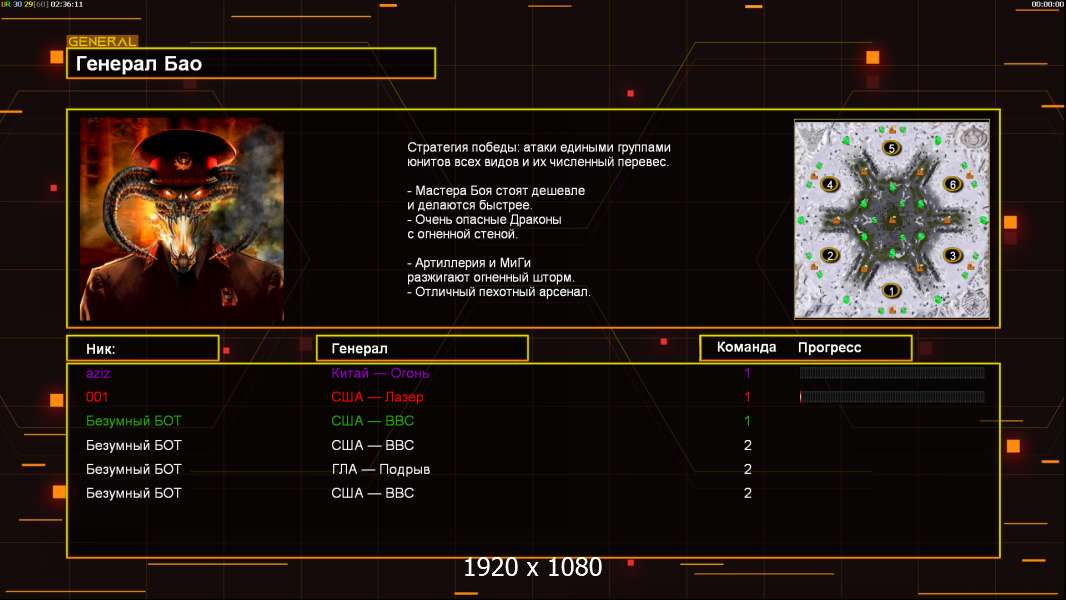This screenshot has height=600, width=1066.
Task: Click the "Генерал Бао" title box
Action: pos(250,64)
